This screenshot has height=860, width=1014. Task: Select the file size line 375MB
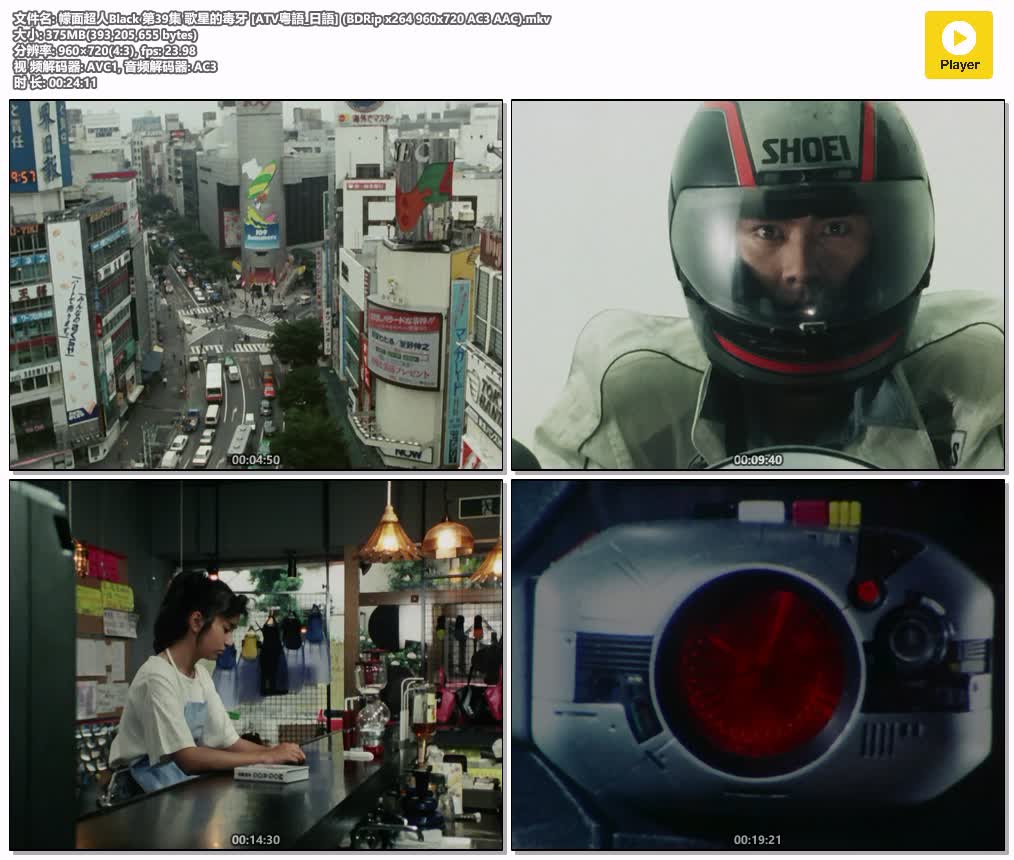pyautogui.click(x=105, y=35)
